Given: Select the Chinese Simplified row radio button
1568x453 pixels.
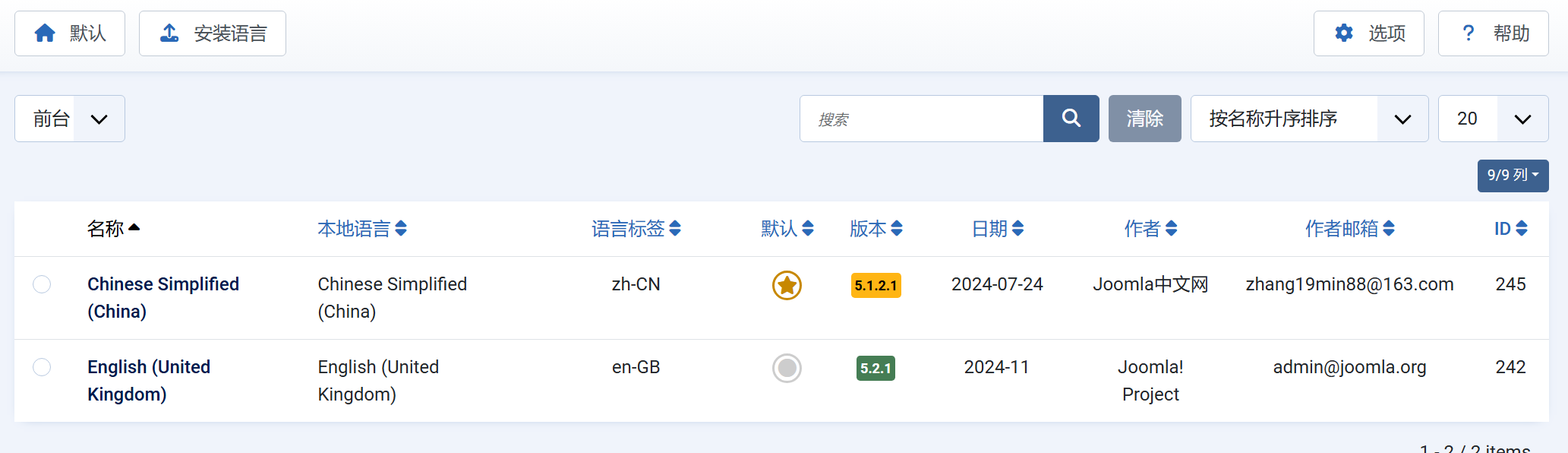Looking at the screenshot, I should [x=42, y=284].
